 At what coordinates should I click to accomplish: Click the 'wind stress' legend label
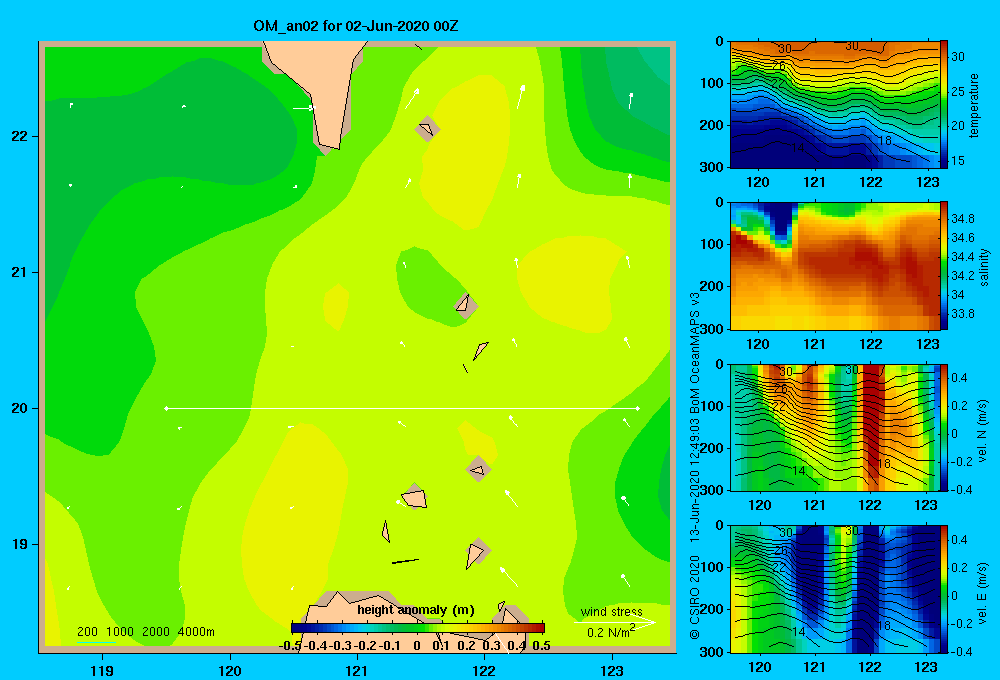pyautogui.click(x=611, y=612)
